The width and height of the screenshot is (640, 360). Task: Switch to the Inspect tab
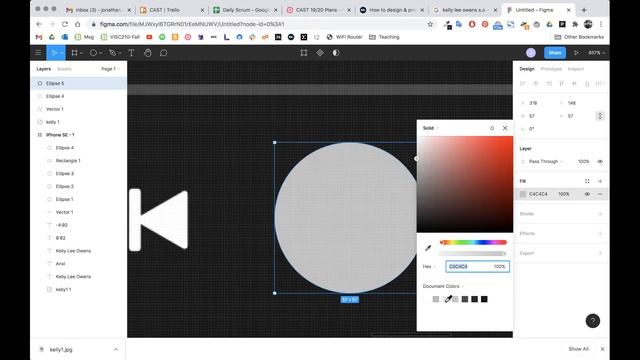pos(576,69)
